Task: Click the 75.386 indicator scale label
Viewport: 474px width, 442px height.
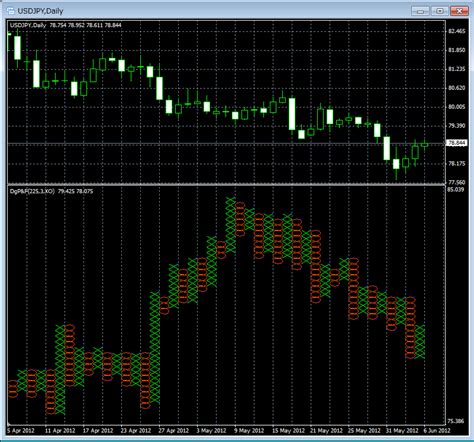Action: [x=457, y=421]
